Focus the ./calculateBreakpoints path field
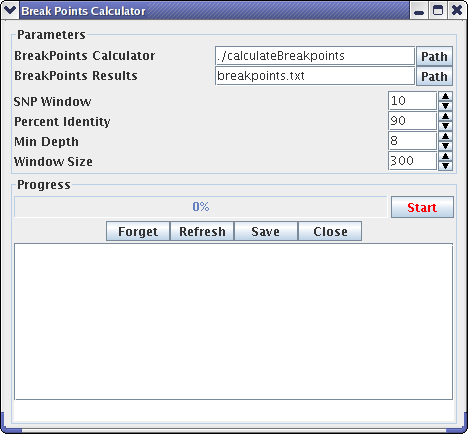This screenshot has height=434, width=468. tap(315, 56)
